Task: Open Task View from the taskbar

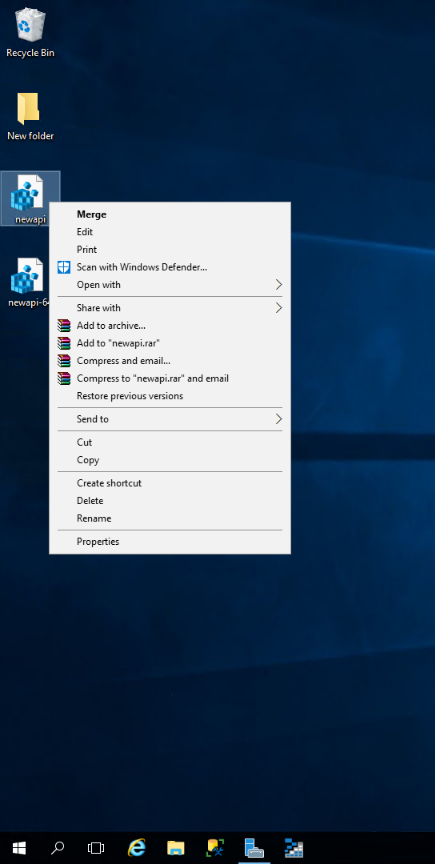Action: click(x=96, y=847)
